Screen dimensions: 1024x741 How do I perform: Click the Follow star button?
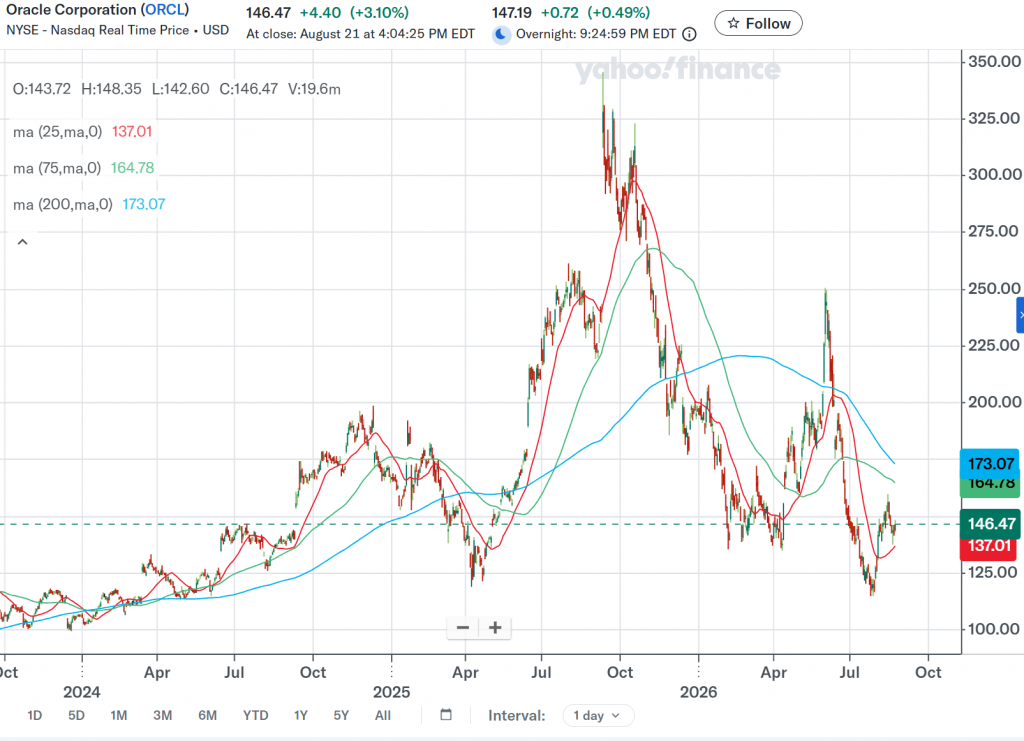(758, 24)
